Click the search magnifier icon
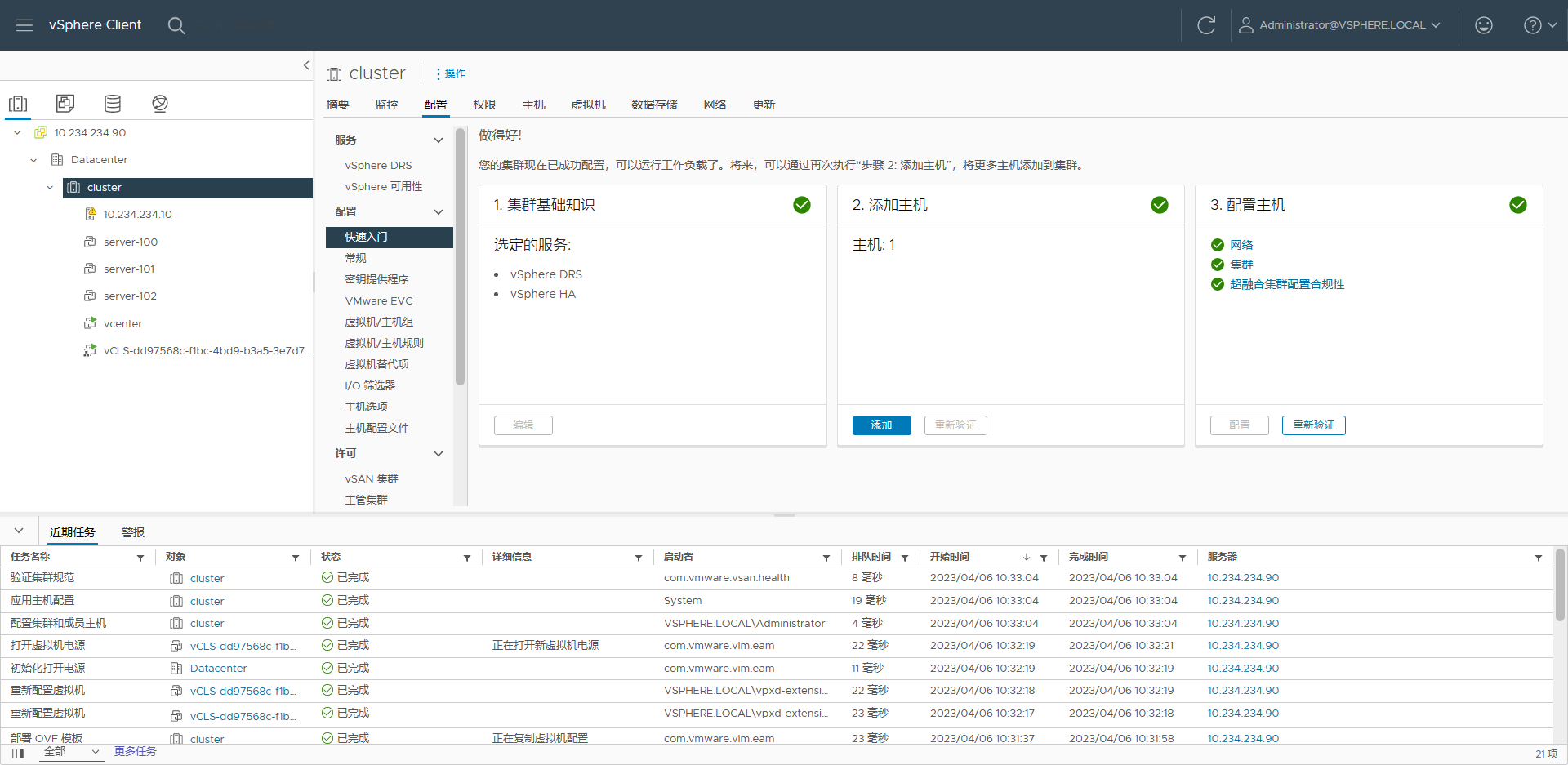The width and height of the screenshot is (1568, 765). tap(176, 25)
